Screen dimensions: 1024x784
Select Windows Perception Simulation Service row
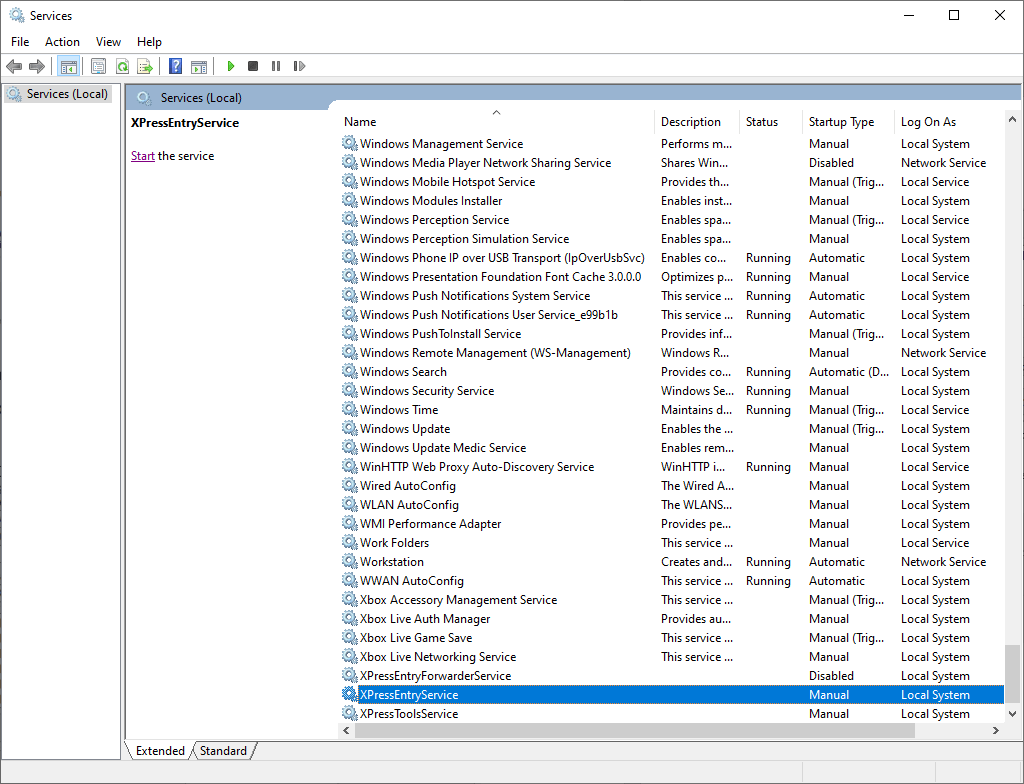click(671, 238)
